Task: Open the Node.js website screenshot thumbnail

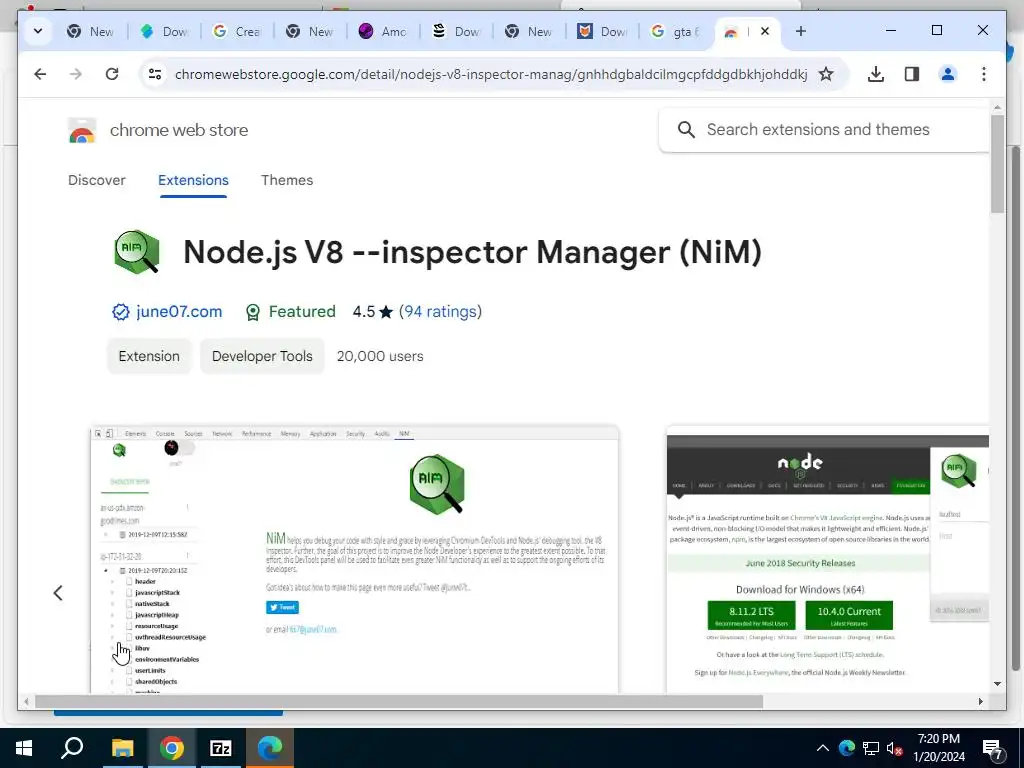Action: [827, 560]
